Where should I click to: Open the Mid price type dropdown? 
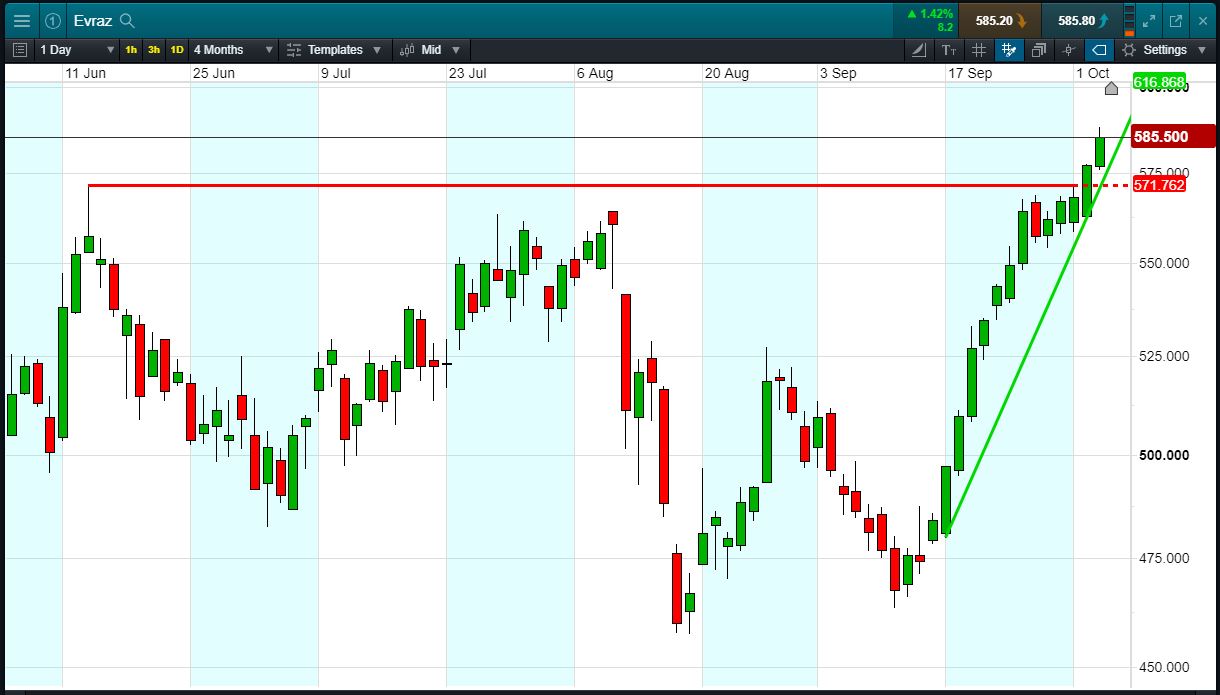431,49
